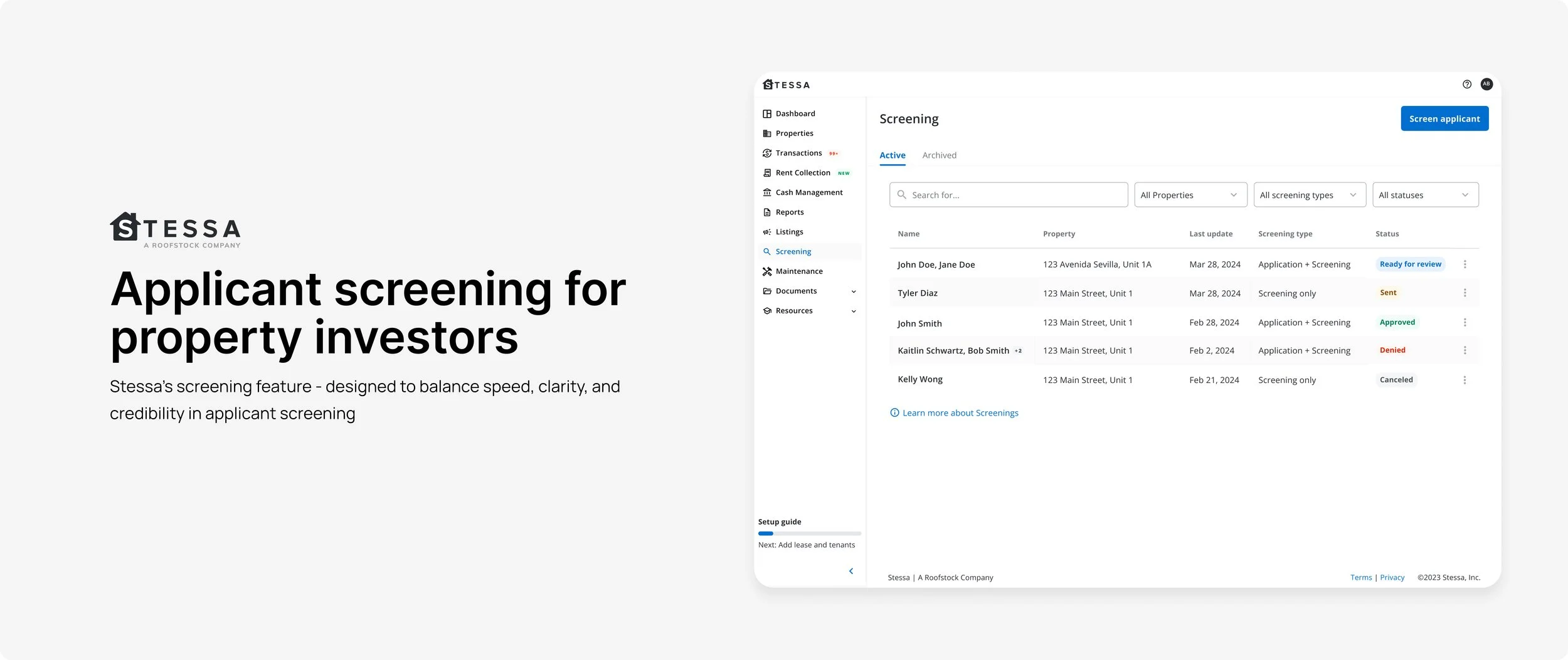Viewport: 1568px width, 660px height.
Task: Click the Status column header
Action: pos(1387,234)
